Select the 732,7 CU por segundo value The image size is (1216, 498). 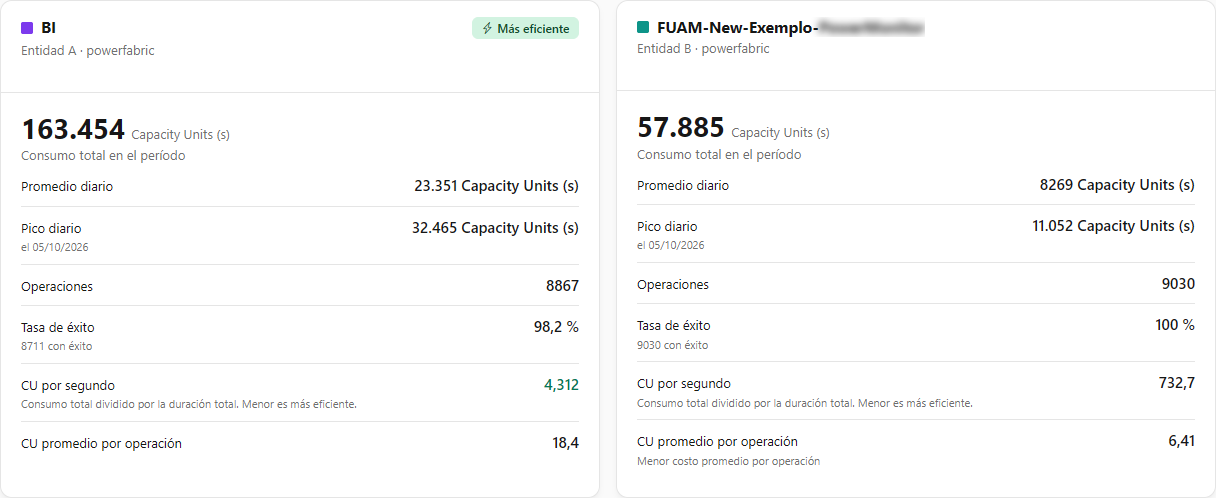pyautogui.click(x=1176, y=383)
